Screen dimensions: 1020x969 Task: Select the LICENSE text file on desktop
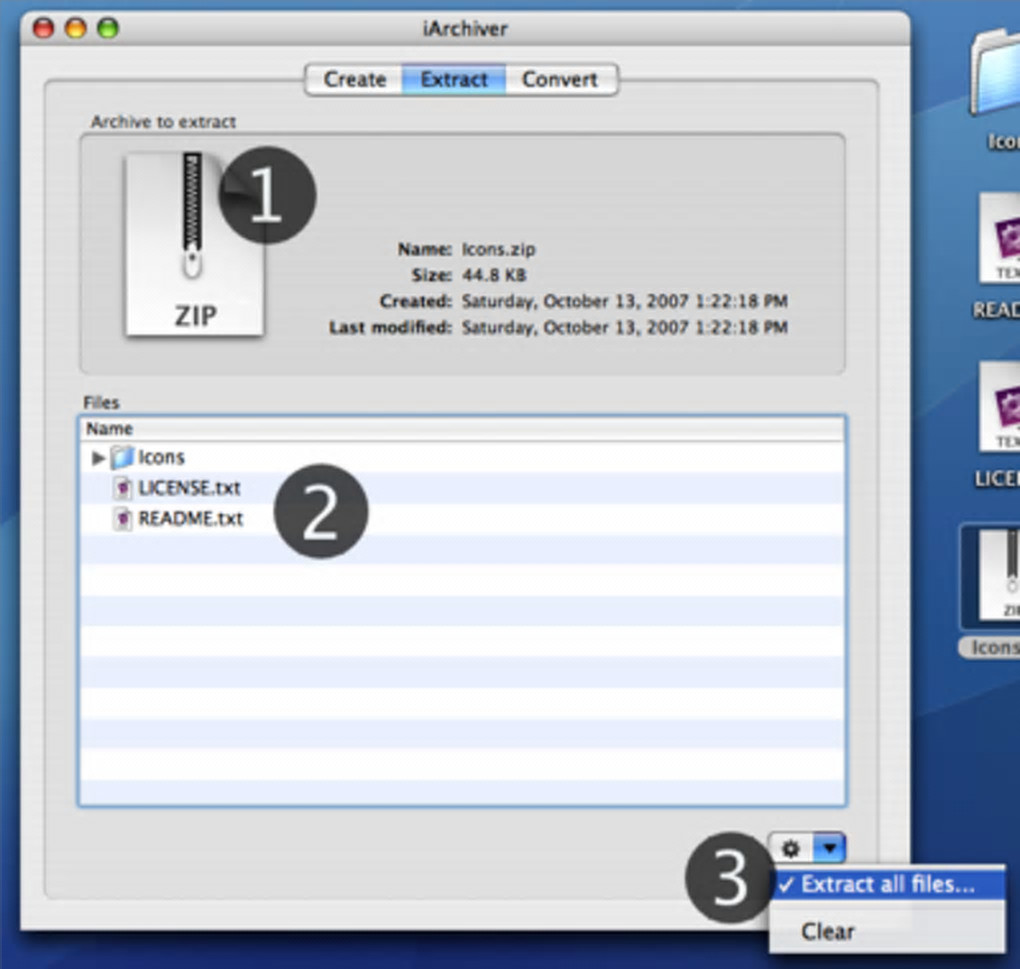click(x=999, y=407)
